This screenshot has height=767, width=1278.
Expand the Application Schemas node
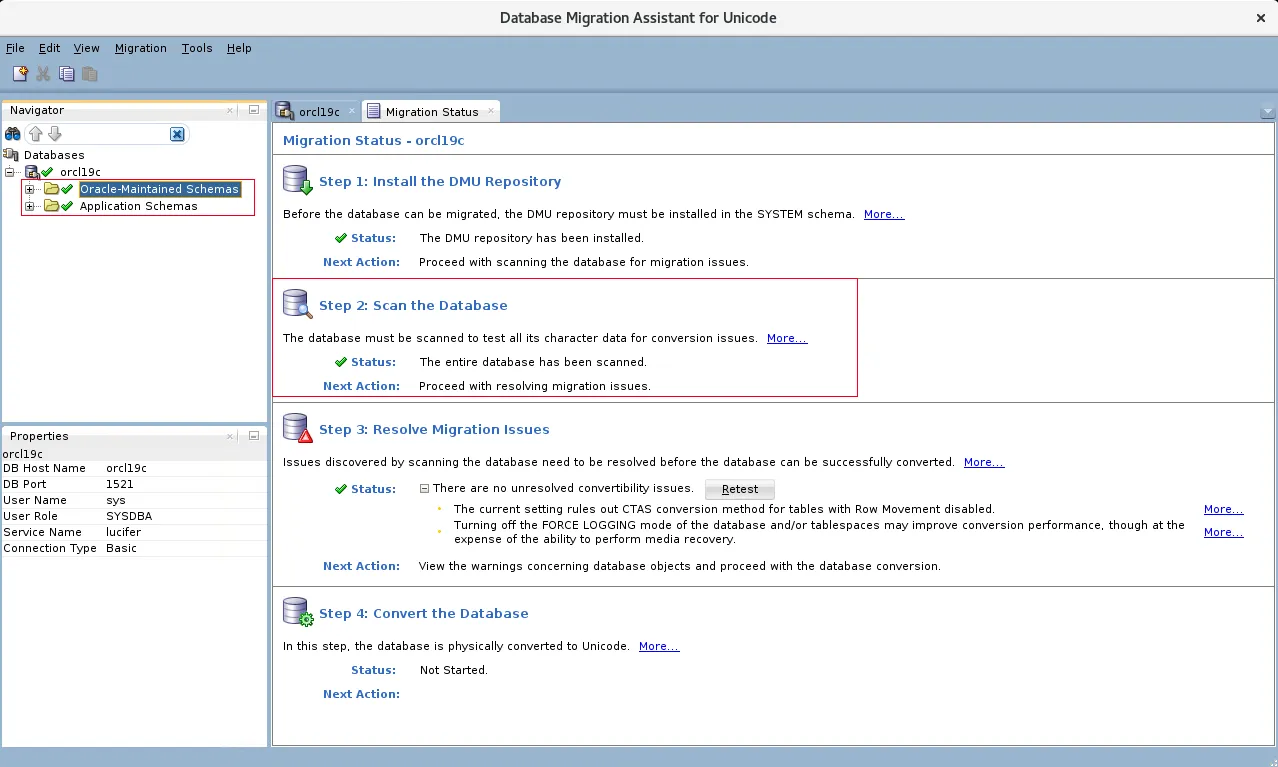tap(30, 206)
